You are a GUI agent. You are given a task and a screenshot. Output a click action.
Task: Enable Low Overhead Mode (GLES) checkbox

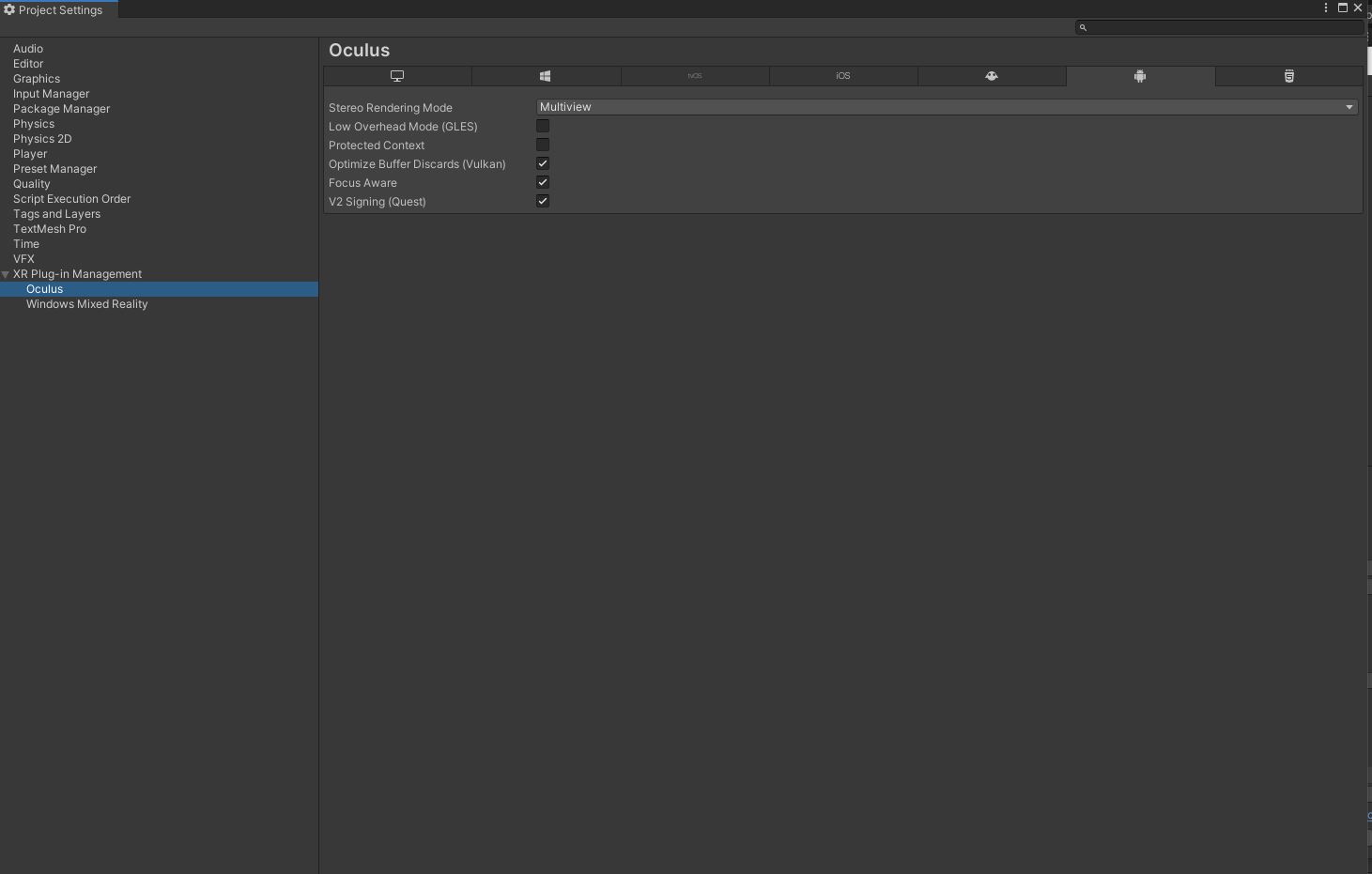(543, 126)
